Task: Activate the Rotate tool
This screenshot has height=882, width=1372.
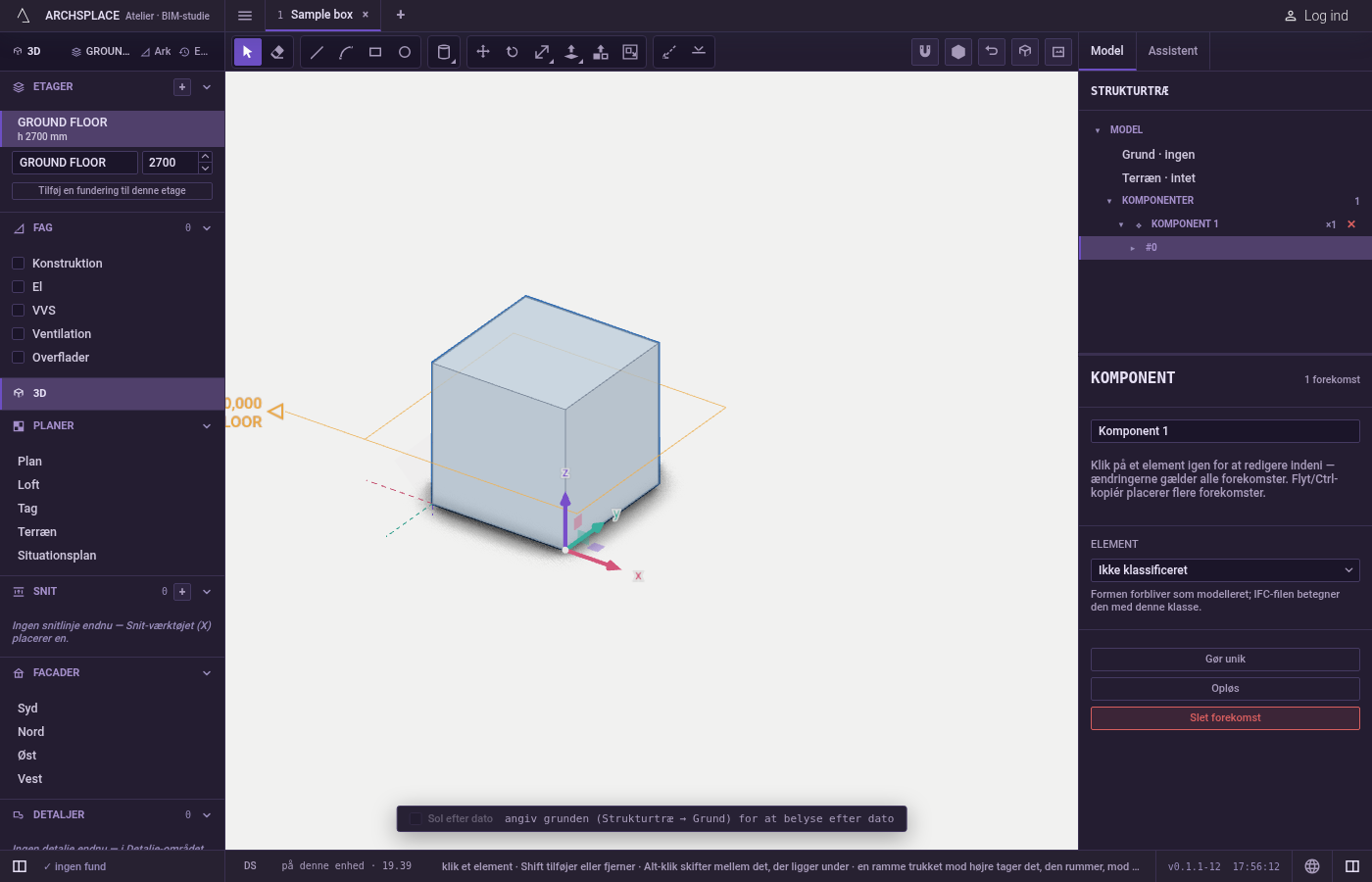Action: 513,52
